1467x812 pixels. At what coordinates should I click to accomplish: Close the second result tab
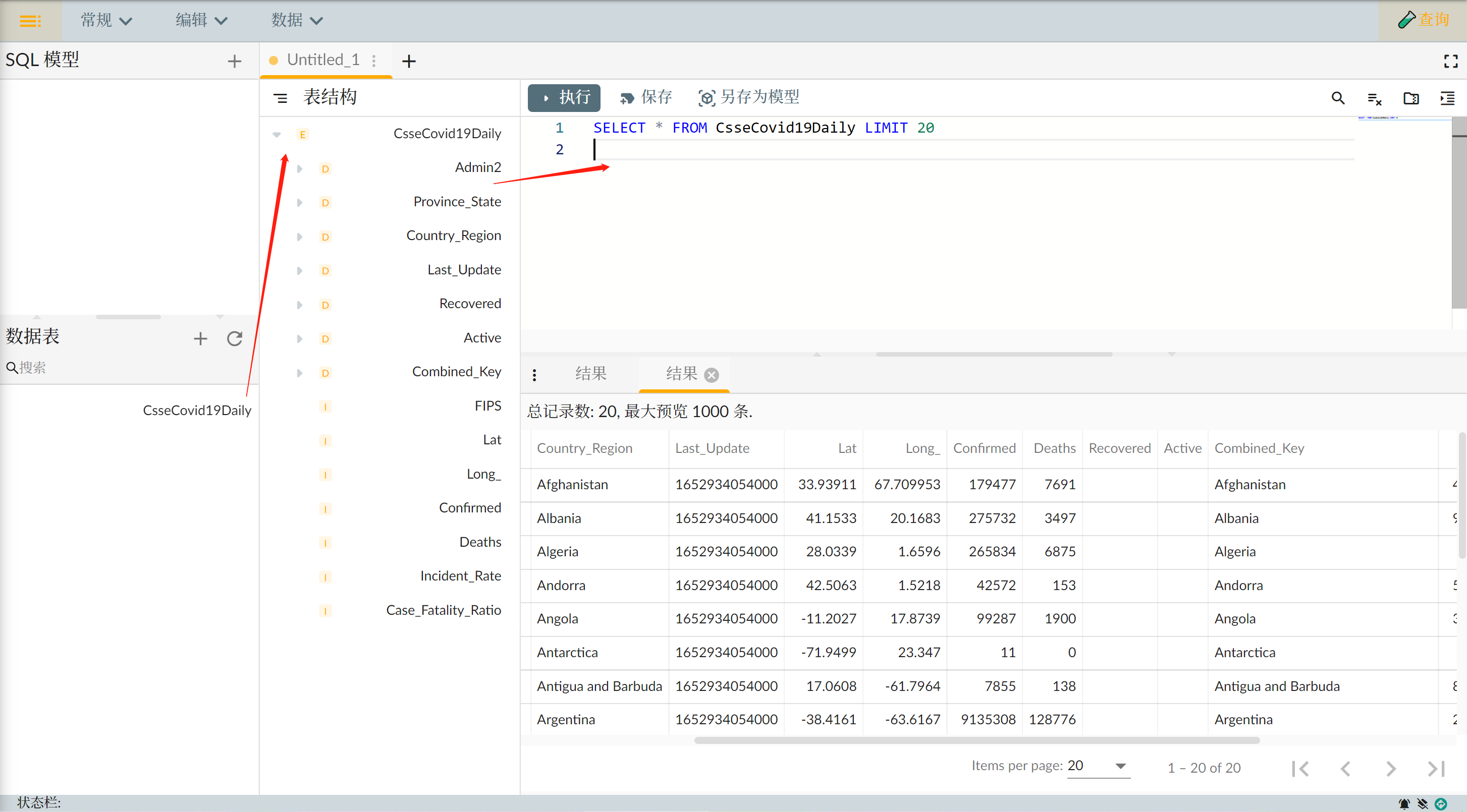coord(711,374)
